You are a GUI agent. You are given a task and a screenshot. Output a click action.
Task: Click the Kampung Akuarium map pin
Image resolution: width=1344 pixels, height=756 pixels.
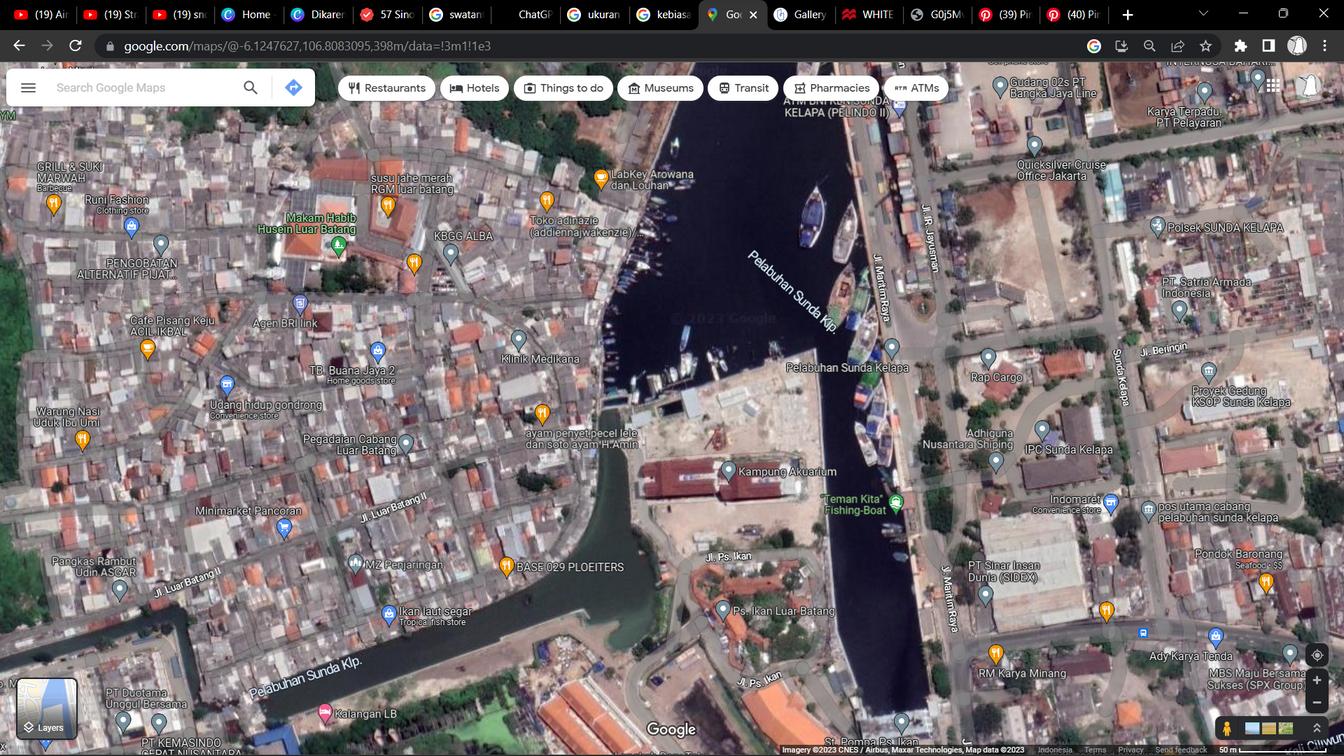click(x=729, y=471)
